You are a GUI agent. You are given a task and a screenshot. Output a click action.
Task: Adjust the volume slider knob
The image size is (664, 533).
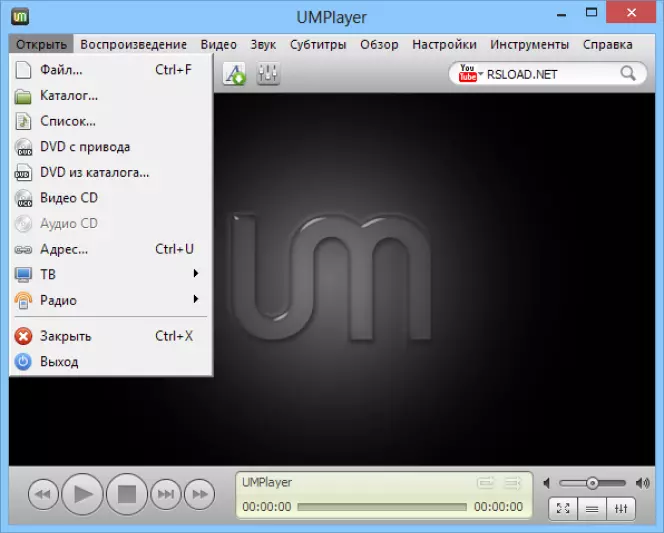[592, 483]
